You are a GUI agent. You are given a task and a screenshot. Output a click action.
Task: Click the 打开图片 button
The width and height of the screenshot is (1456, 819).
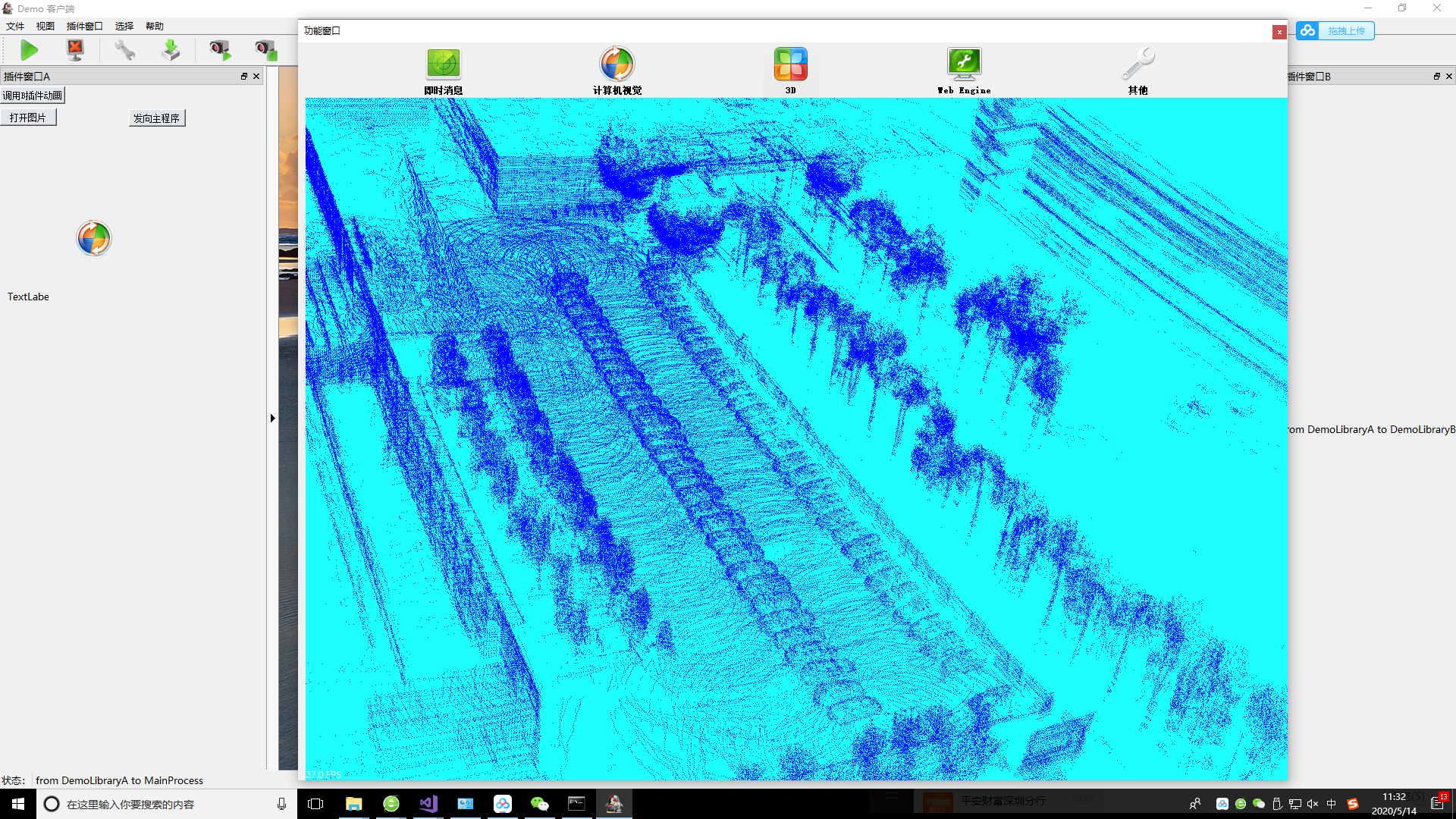[x=28, y=118]
